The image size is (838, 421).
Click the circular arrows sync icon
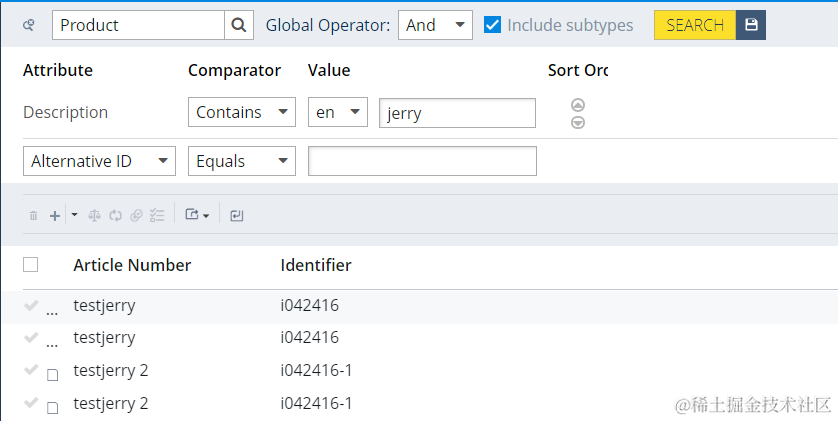tap(115, 215)
